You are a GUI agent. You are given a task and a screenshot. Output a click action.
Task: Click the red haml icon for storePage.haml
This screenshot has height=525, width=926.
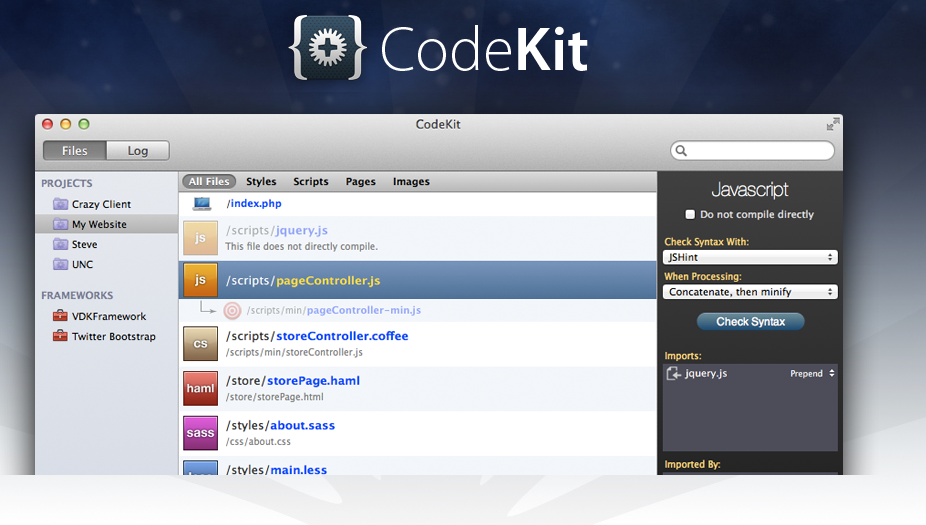tap(200, 388)
